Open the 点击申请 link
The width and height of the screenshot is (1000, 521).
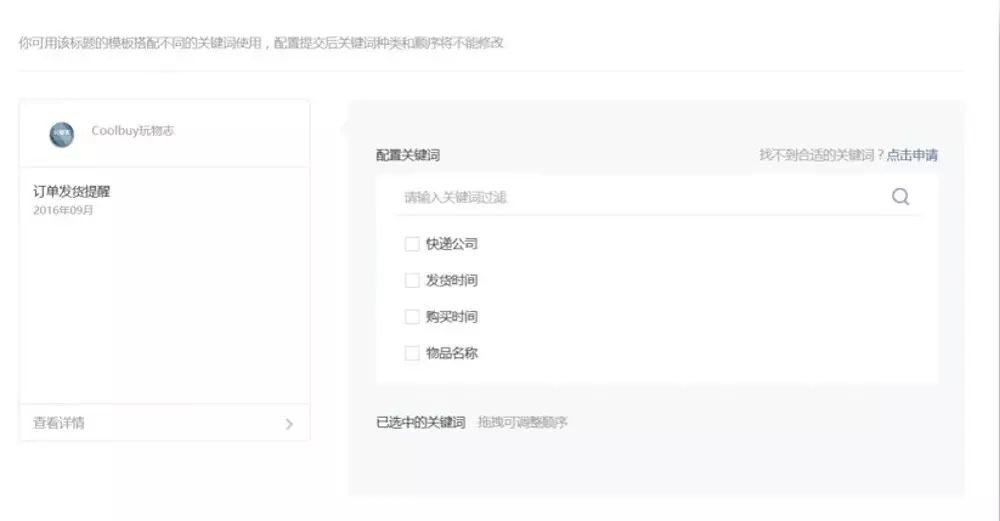(x=912, y=155)
